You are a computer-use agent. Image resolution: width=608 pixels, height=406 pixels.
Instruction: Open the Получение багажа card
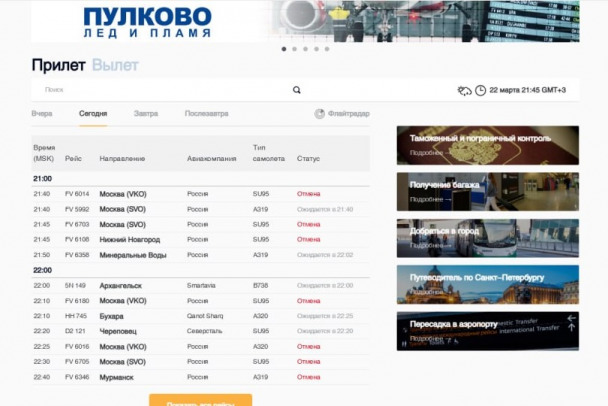[x=487, y=191]
